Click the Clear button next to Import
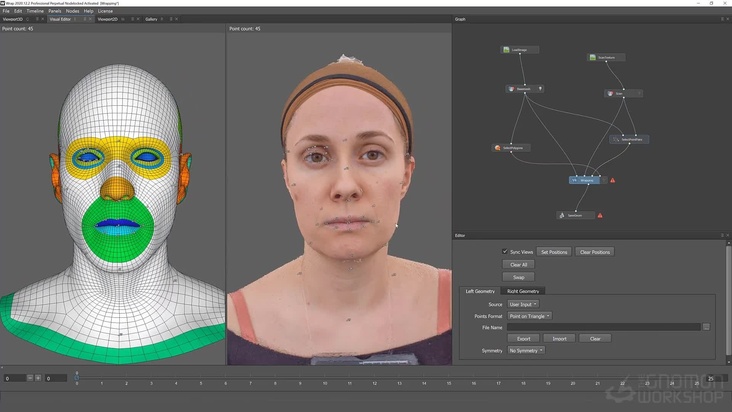 point(595,339)
